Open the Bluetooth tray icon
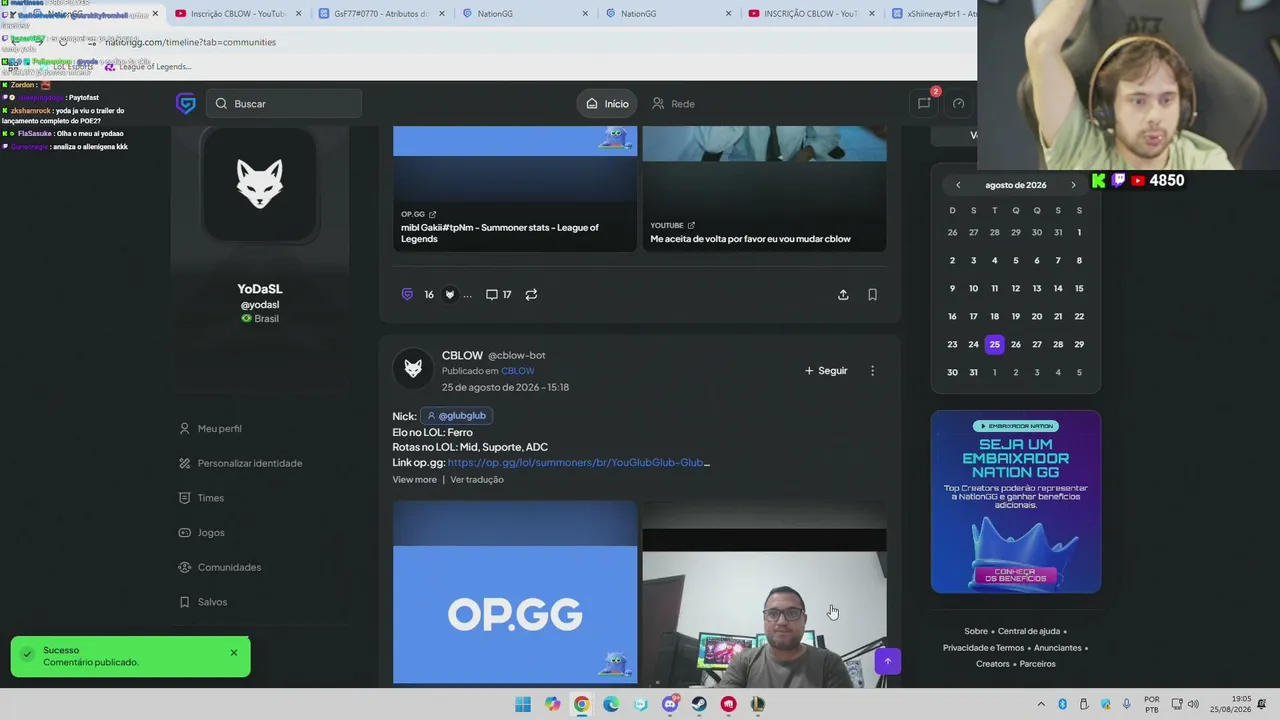 tap(1062, 704)
